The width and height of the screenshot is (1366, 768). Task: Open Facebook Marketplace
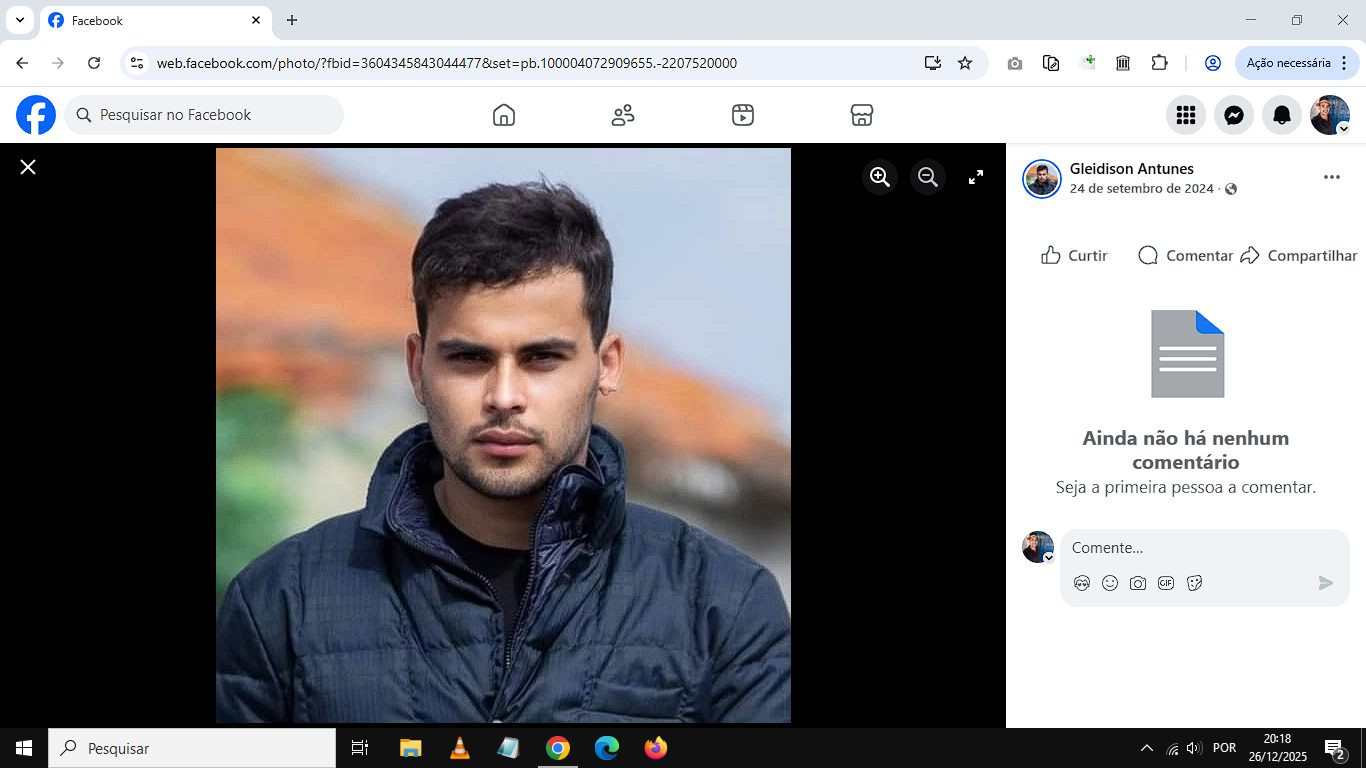coord(862,115)
